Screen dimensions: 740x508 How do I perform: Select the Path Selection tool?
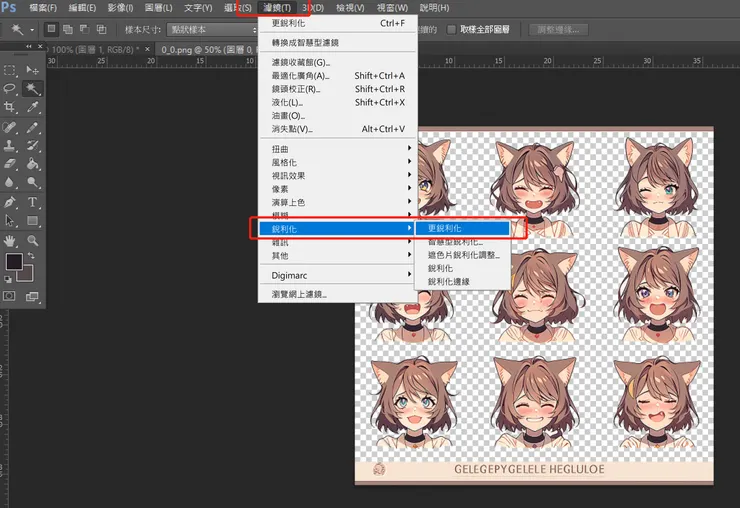tap(9, 220)
